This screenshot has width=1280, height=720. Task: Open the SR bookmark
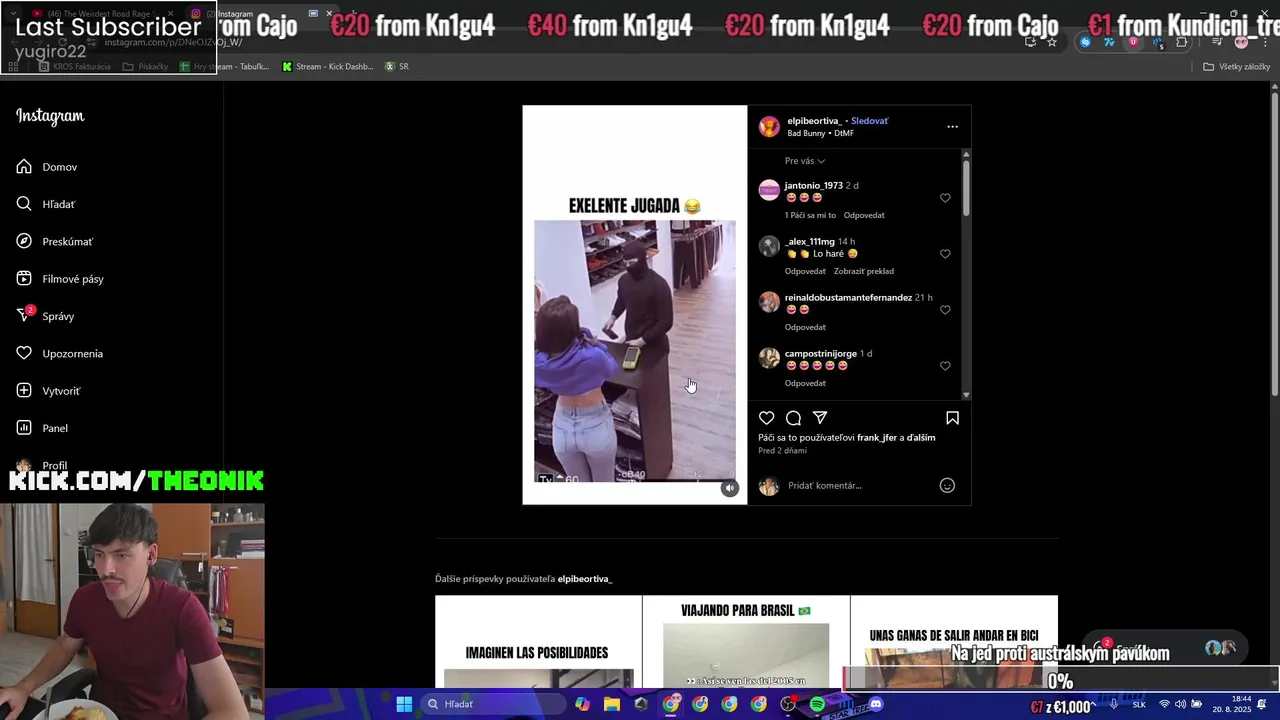coord(397,67)
